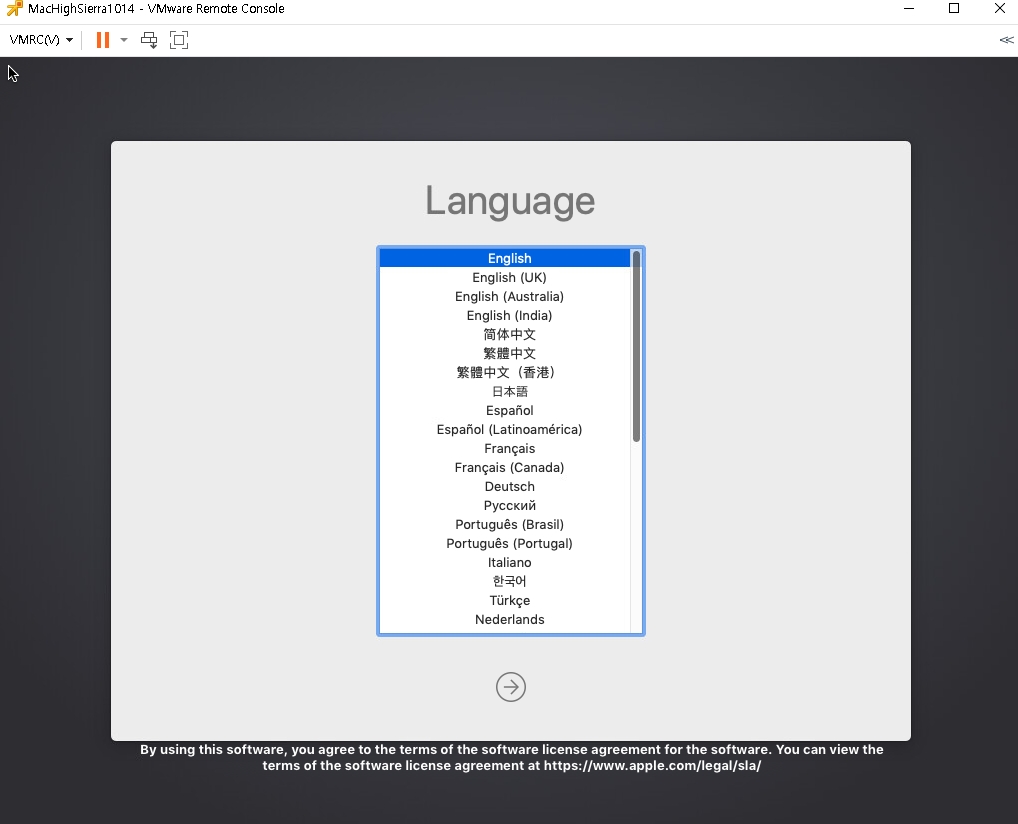1018x824 pixels.
Task: Enter full screen mode in the VMRC toolbar
Action: [x=179, y=40]
